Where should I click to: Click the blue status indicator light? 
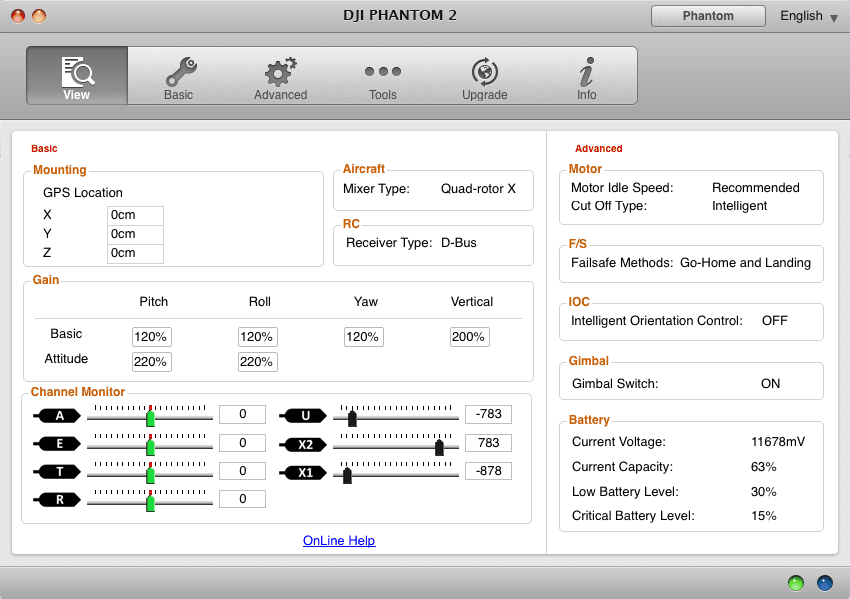(x=825, y=583)
